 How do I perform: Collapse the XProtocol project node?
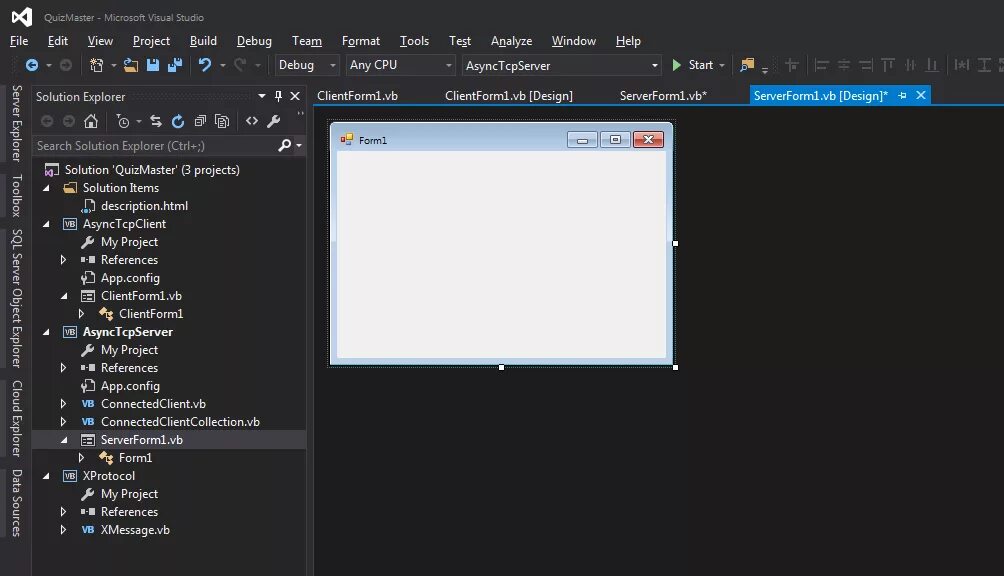[46, 476]
